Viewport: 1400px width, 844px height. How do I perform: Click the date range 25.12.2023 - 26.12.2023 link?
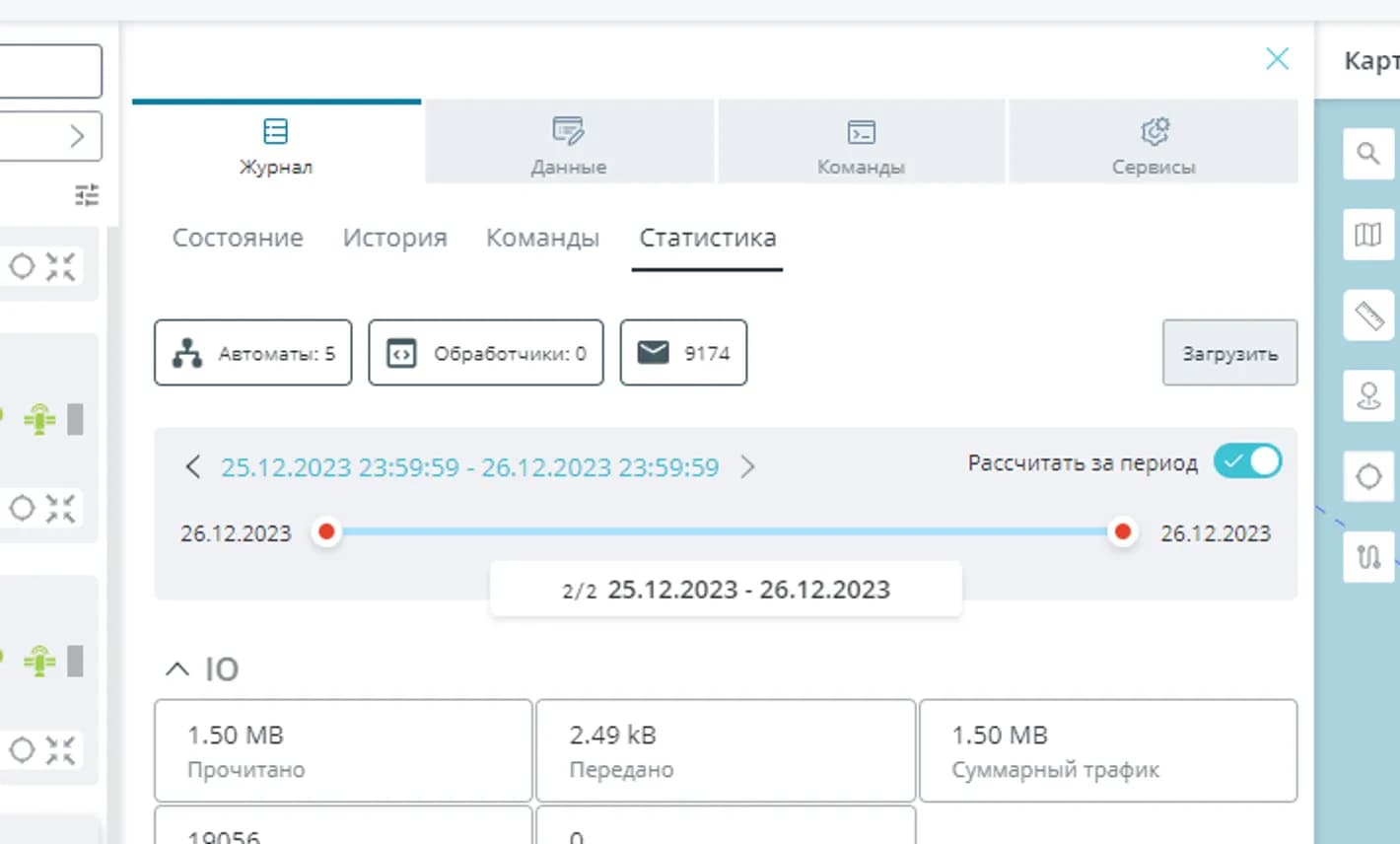[x=469, y=466]
